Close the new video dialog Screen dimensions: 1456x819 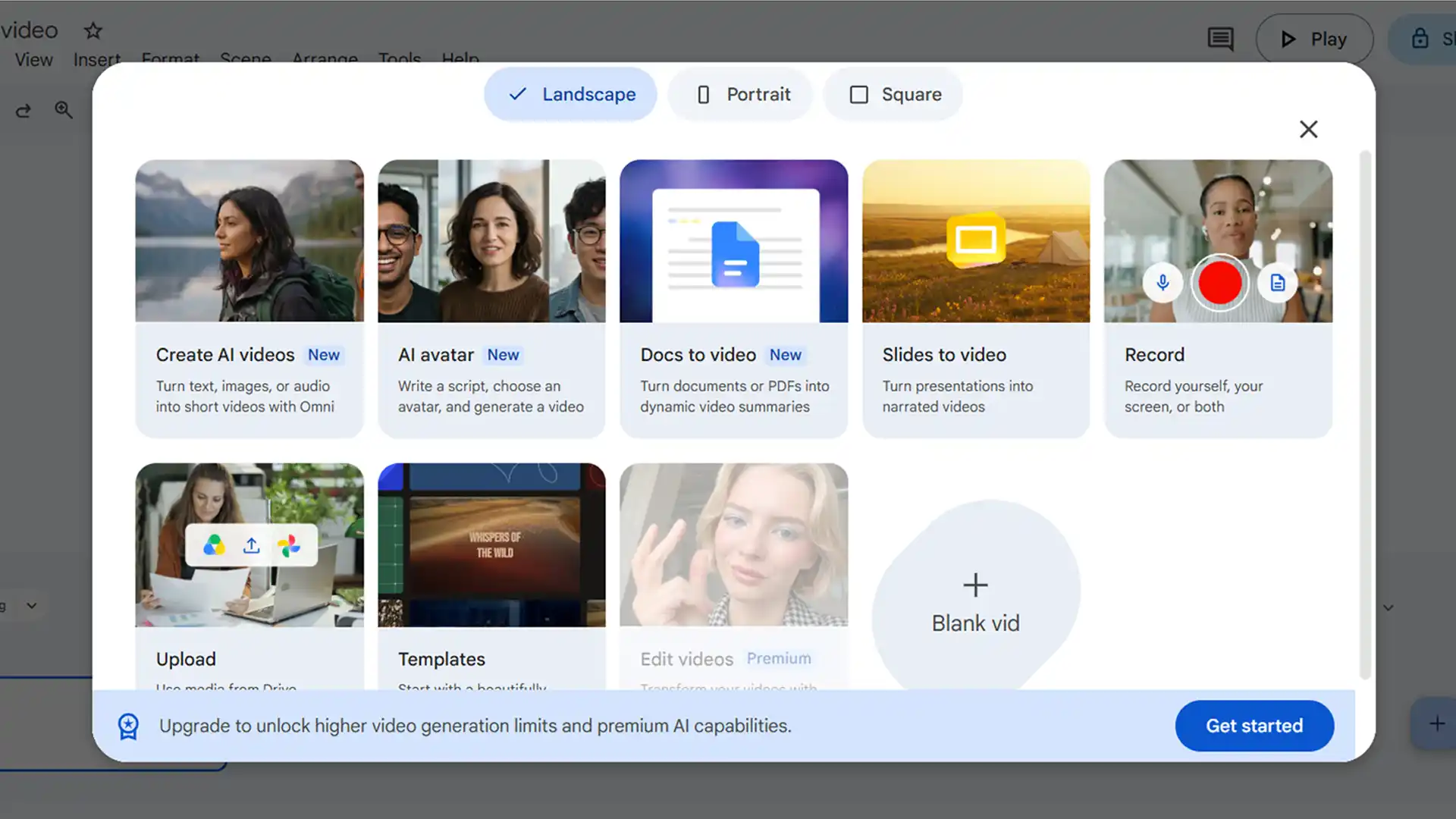click(1308, 129)
